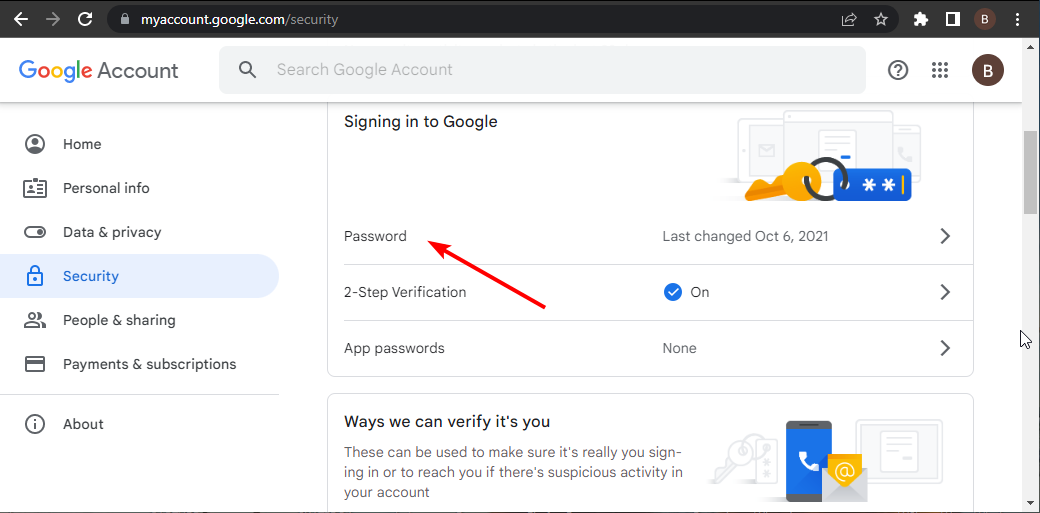Navigate to Home in sidebar

tap(82, 144)
